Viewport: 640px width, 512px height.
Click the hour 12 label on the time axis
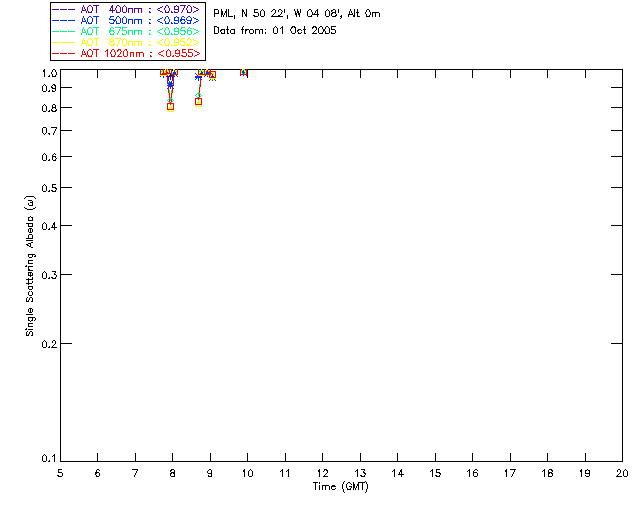(322, 473)
